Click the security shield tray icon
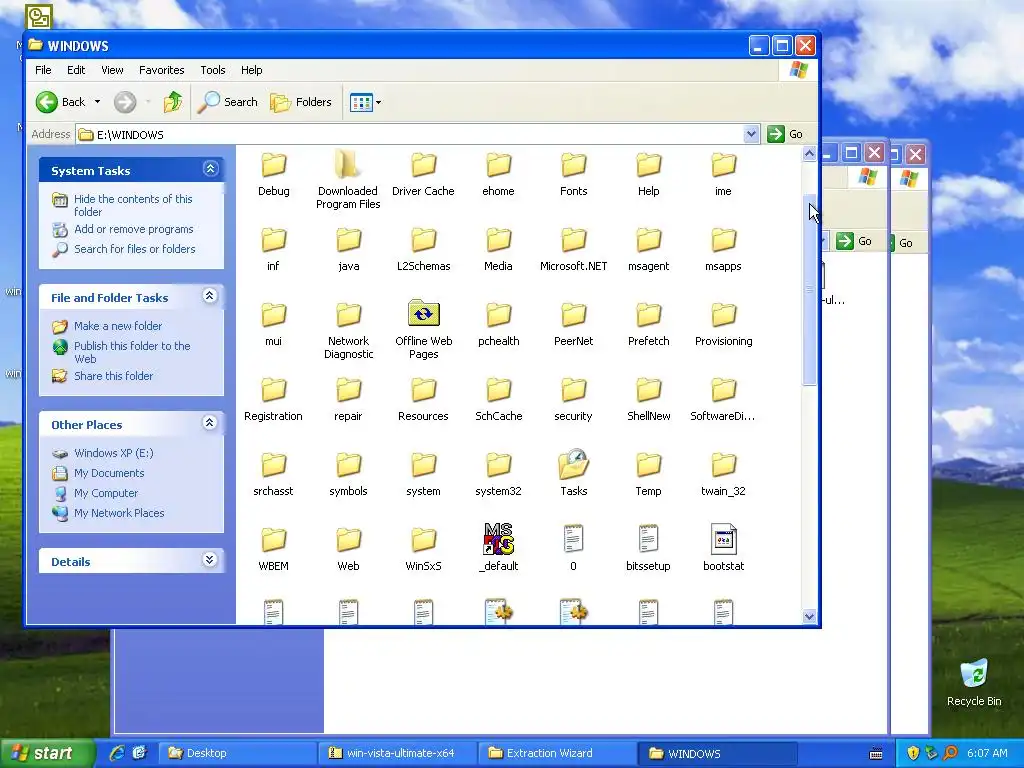 912,753
